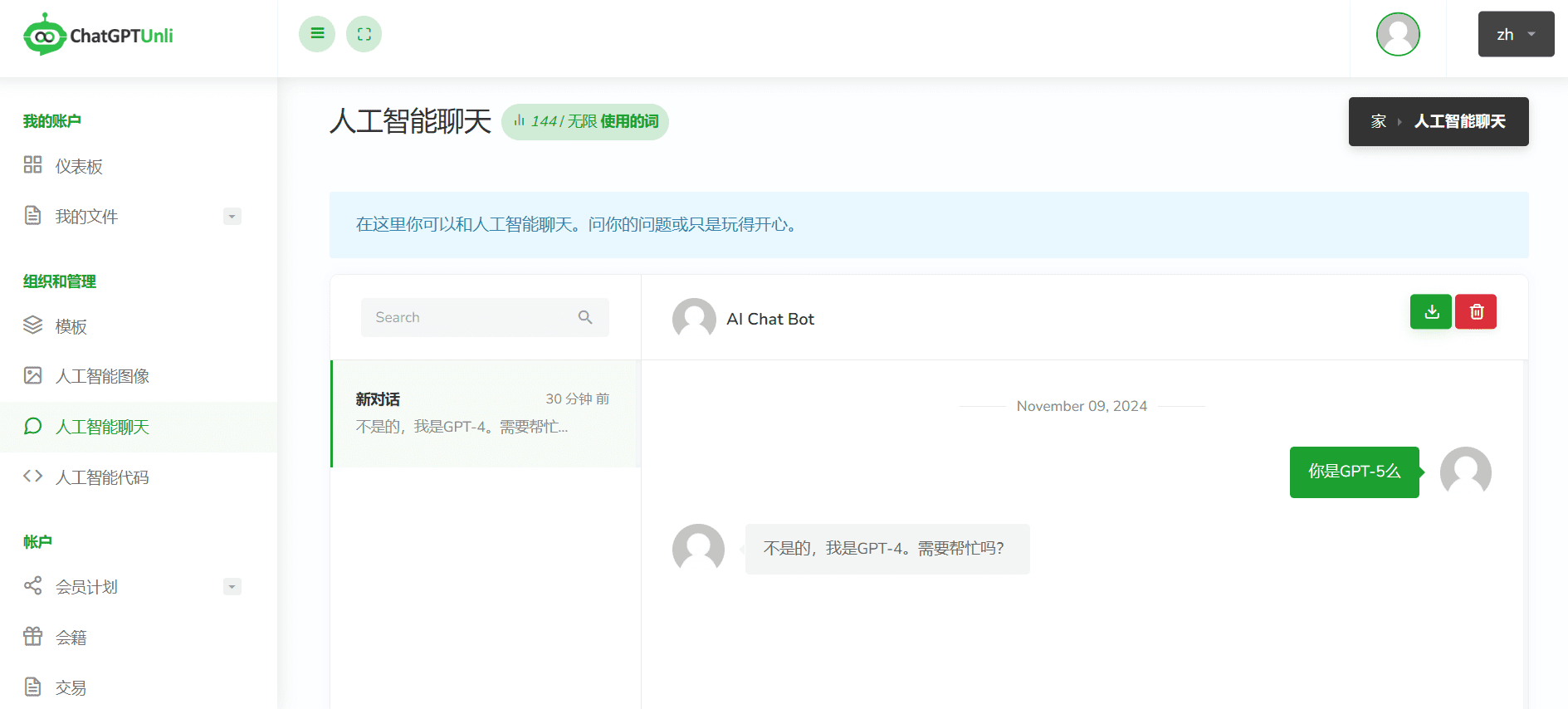
Task: Click the 30 分钟 前 timestamp
Action: pos(578,399)
